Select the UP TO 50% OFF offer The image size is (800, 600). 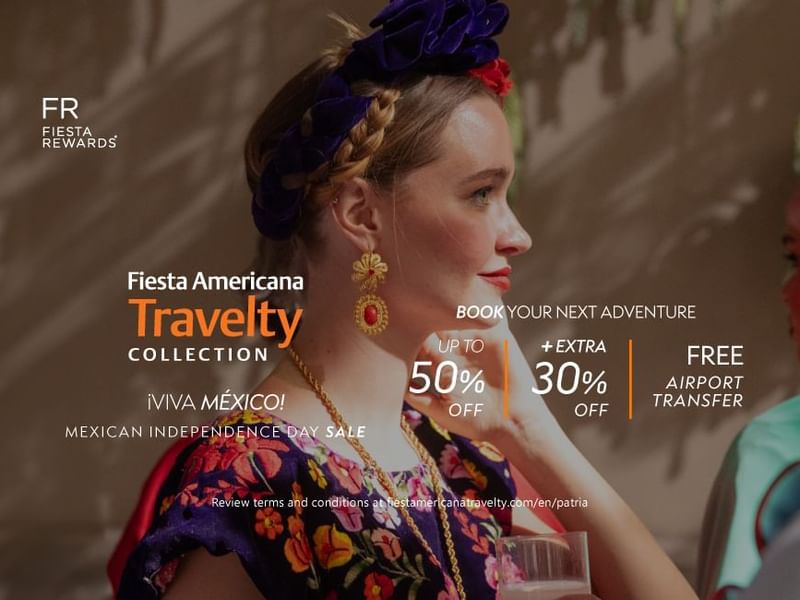pos(447,378)
